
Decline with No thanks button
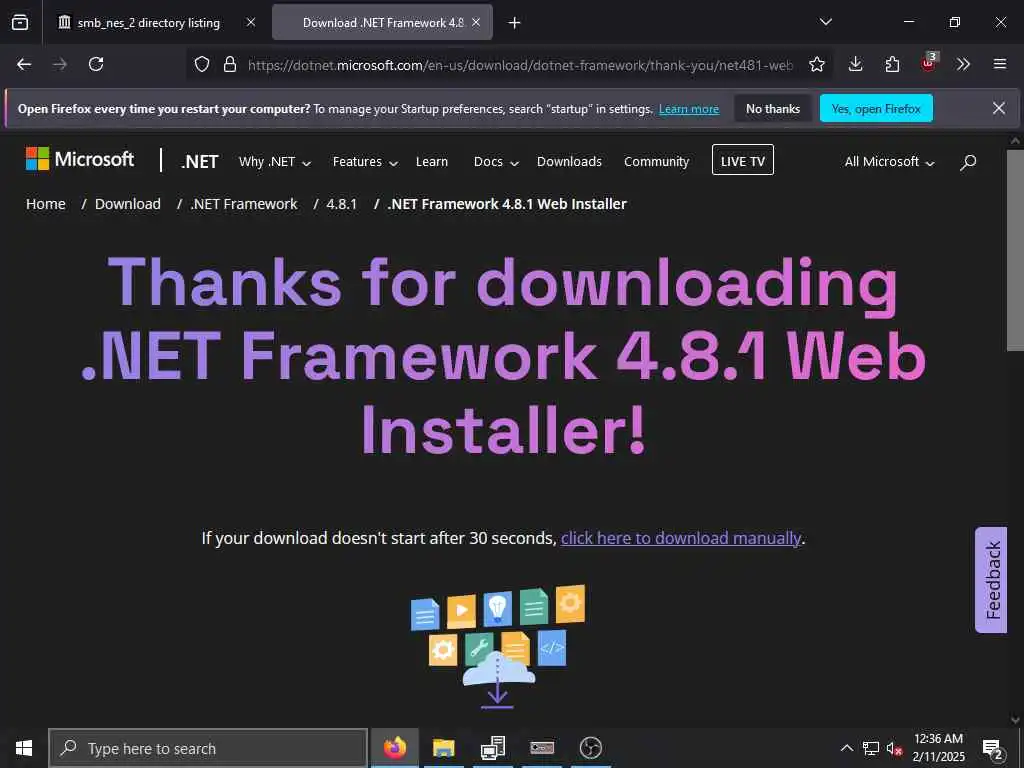pyautogui.click(x=773, y=109)
